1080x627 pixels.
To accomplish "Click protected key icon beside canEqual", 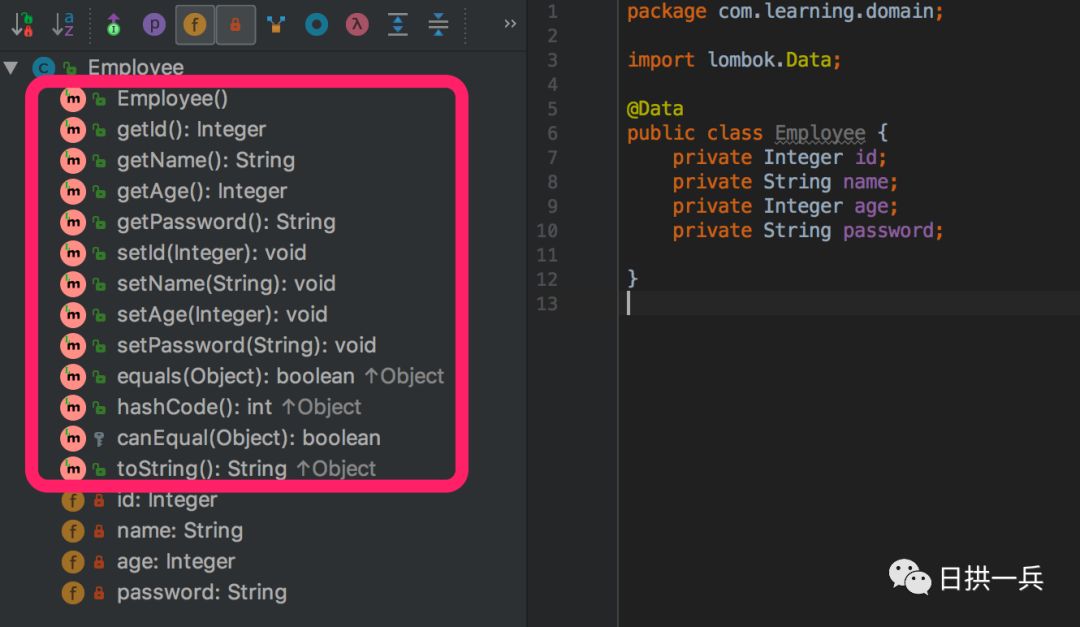I will click(x=99, y=439).
